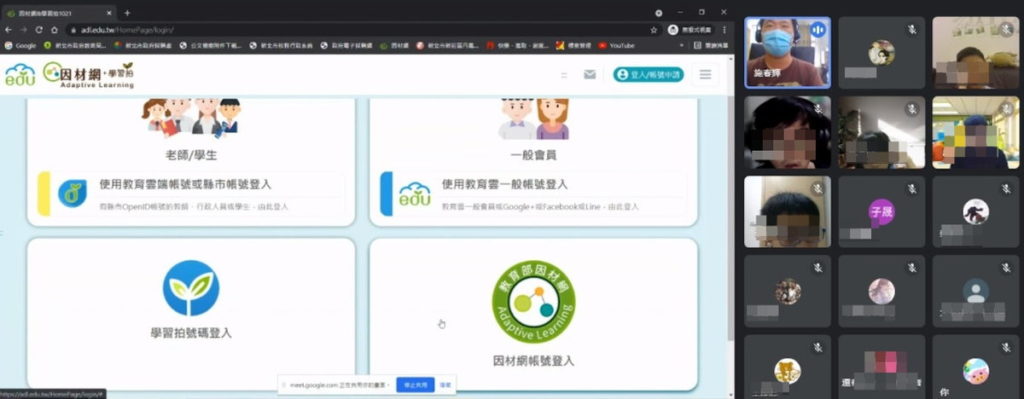Reload the page with the refresh icon
Screen dimensions: 1024x399
click(x=39, y=30)
